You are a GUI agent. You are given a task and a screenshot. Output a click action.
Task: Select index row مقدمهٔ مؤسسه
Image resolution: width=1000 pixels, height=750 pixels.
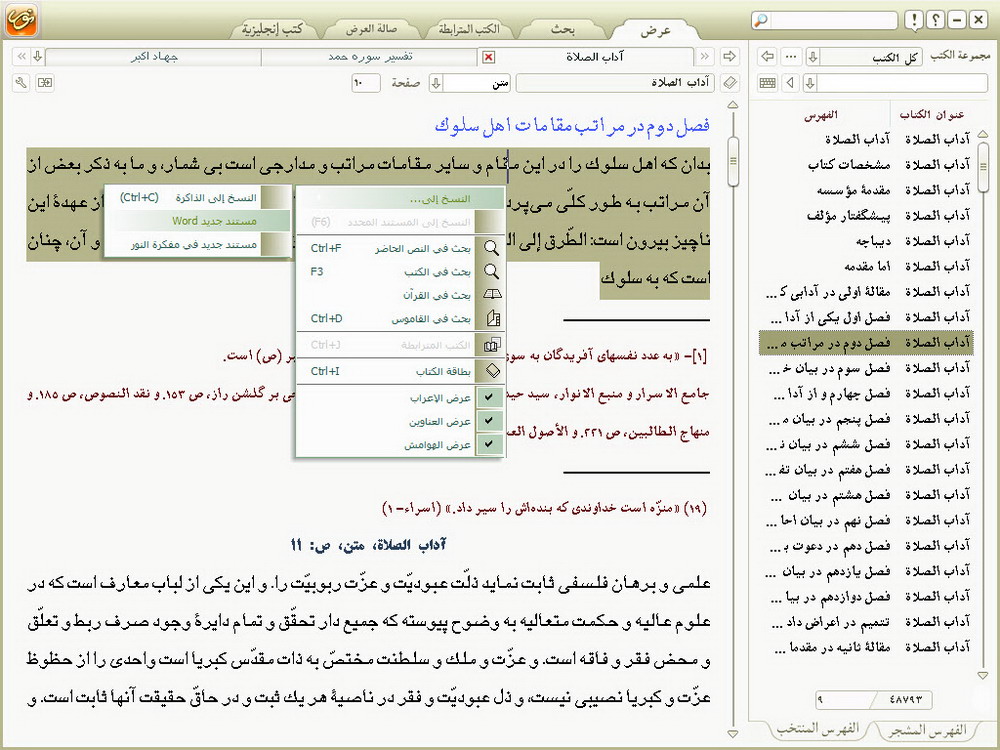point(867,190)
